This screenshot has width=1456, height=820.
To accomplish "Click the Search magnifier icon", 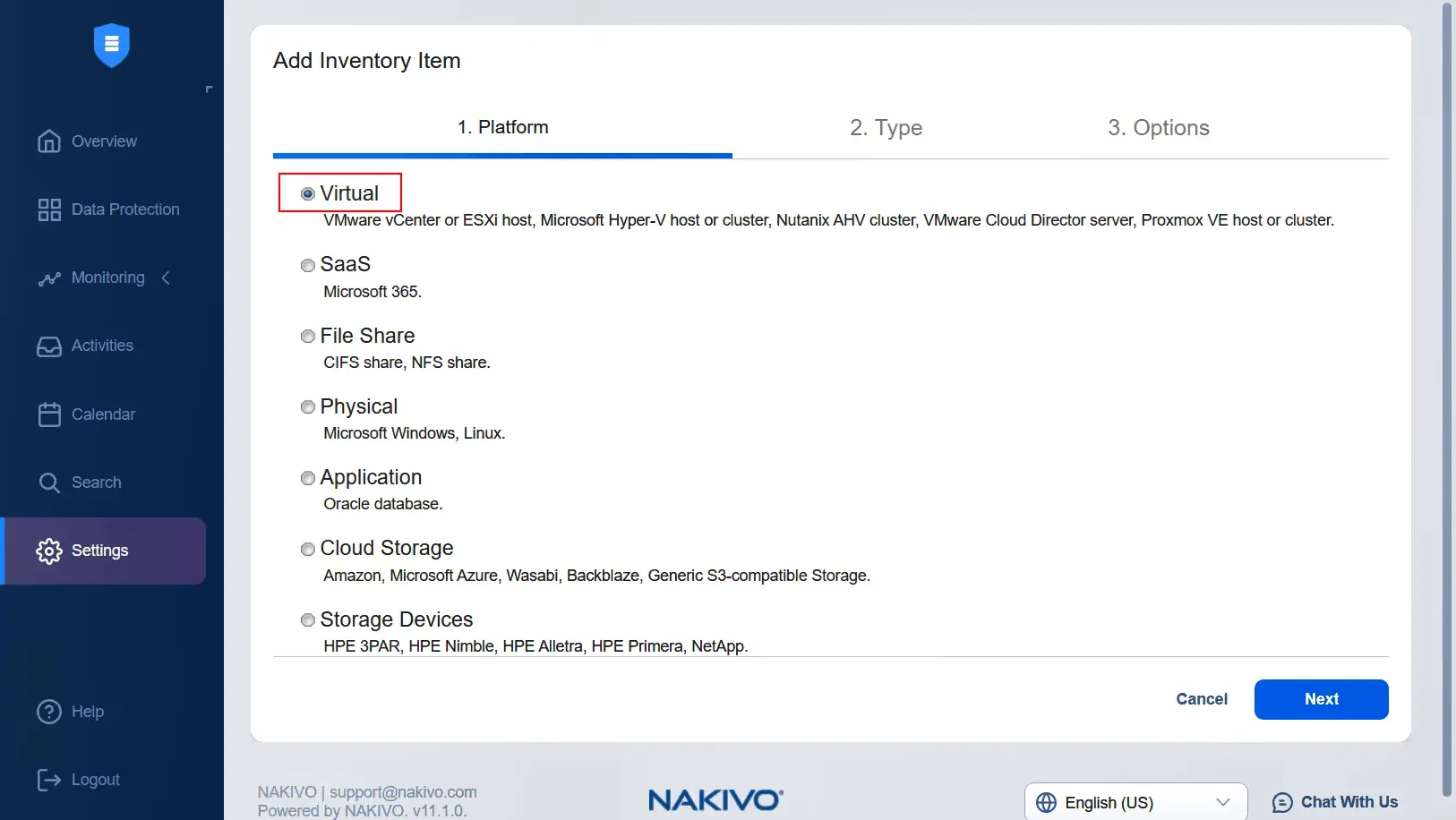I will click(49, 483).
